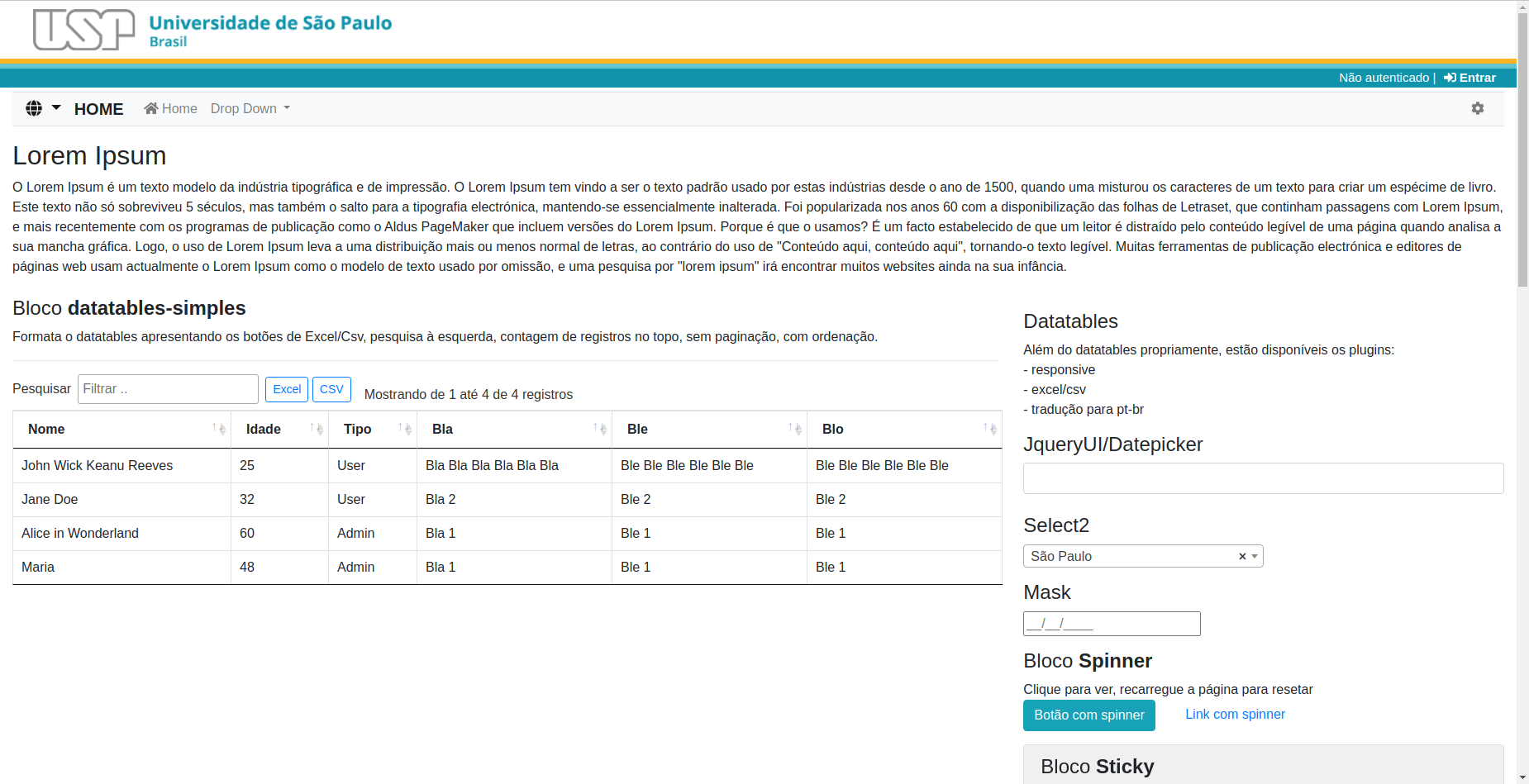Viewport: 1529px width, 784px height.
Task: Click the HOME brand title
Action: tap(98, 109)
